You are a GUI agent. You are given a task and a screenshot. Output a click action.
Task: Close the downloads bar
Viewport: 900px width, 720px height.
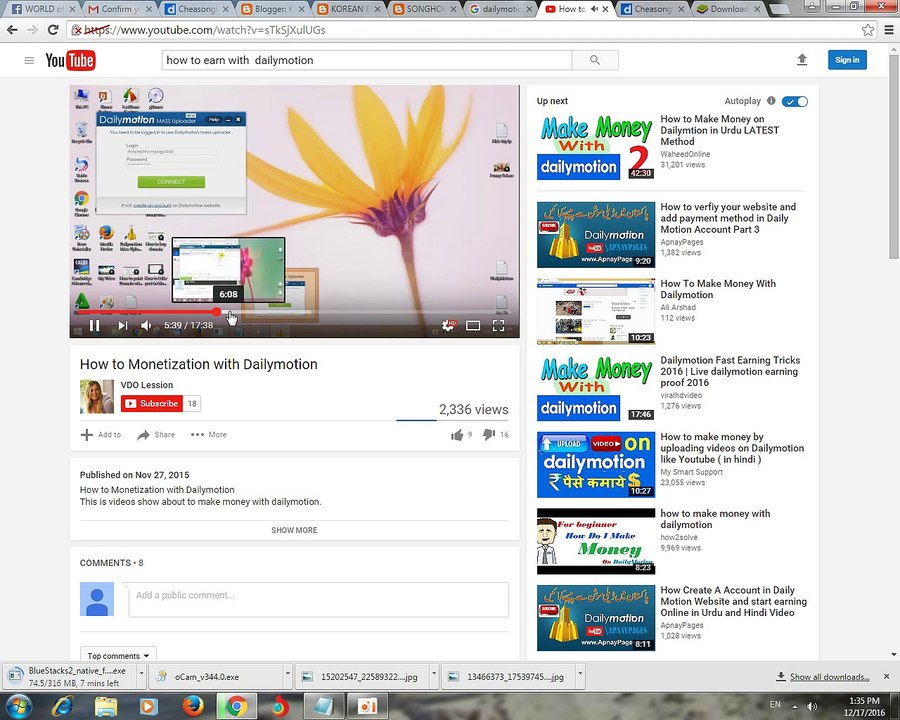click(886, 676)
